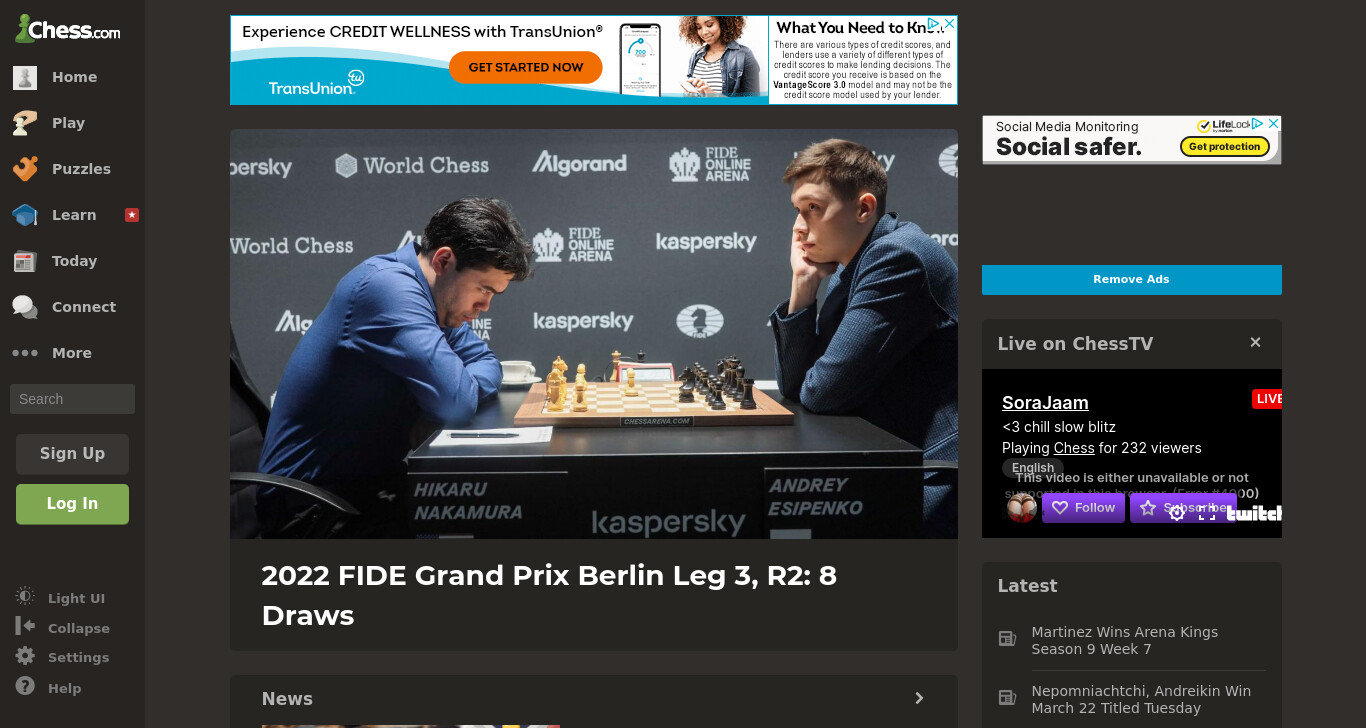Open the Martinez Wins Arena Kings article

pos(1125,641)
